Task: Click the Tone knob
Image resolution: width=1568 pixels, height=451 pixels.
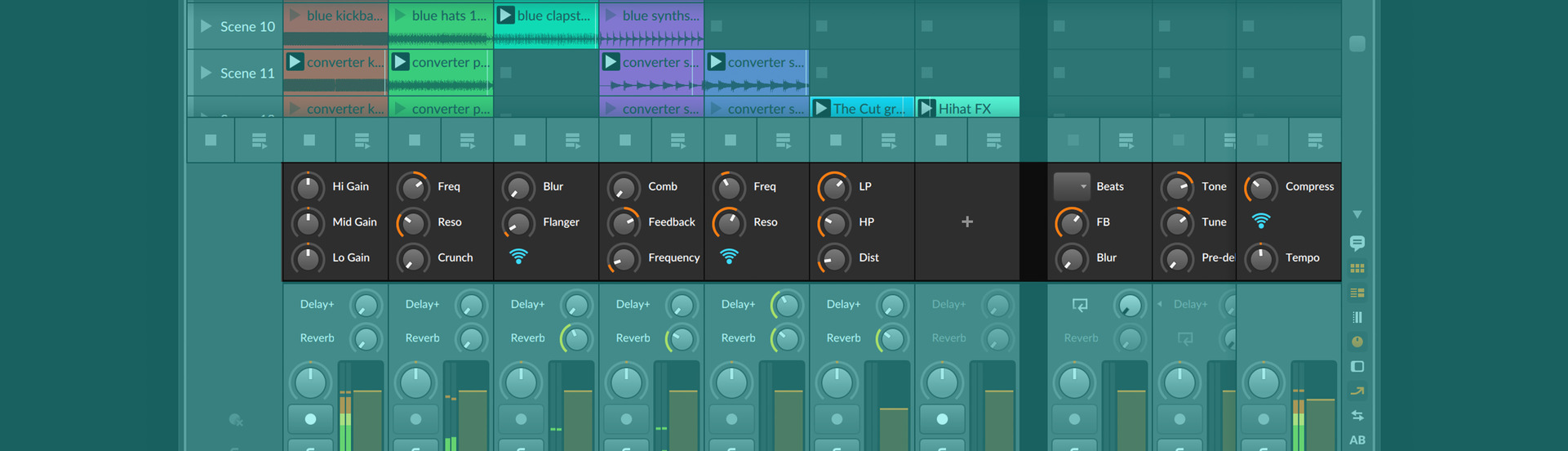Action: pyautogui.click(x=1177, y=187)
